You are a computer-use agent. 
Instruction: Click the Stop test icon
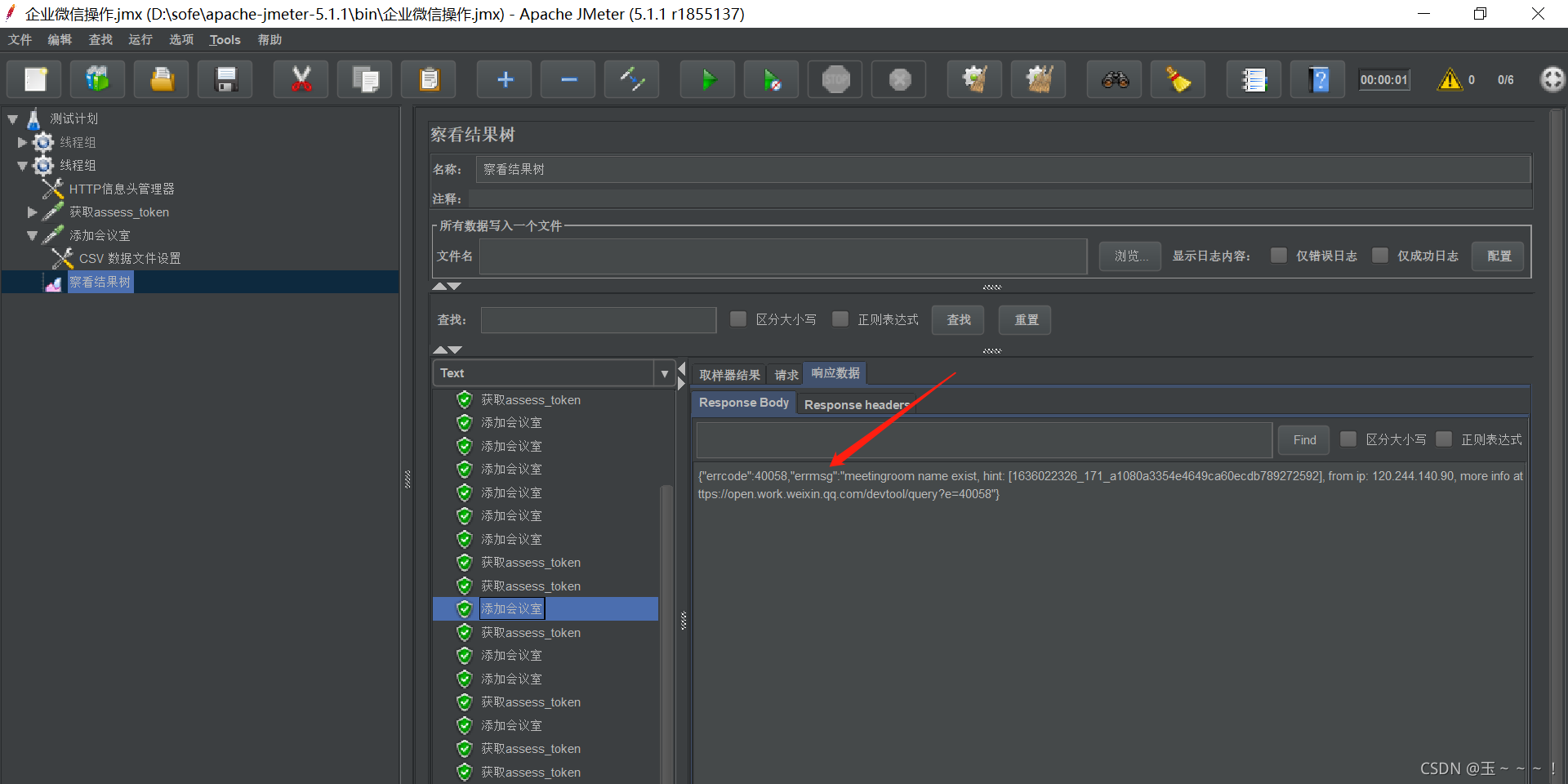tap(835, 79)
